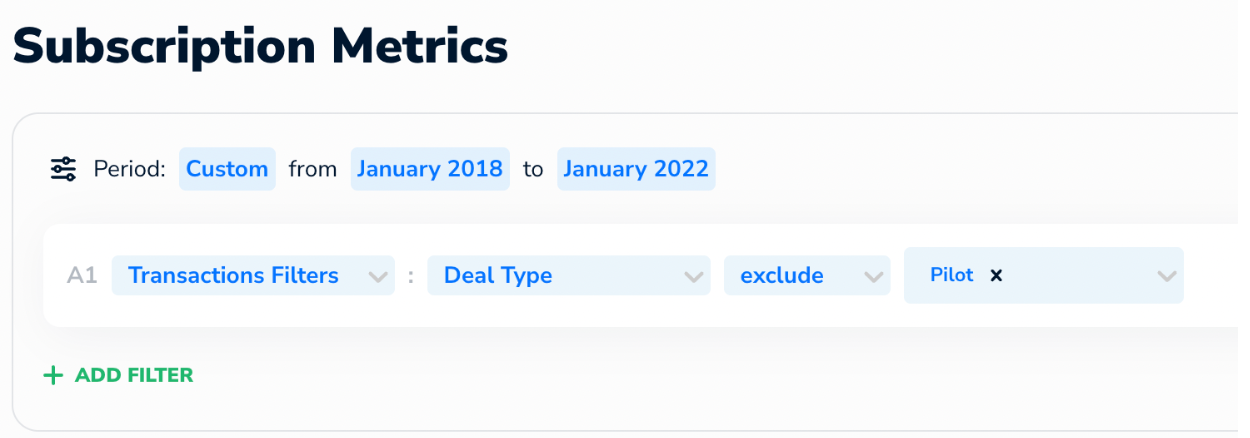Open the exclude operator dropdown

pos(807,275)
